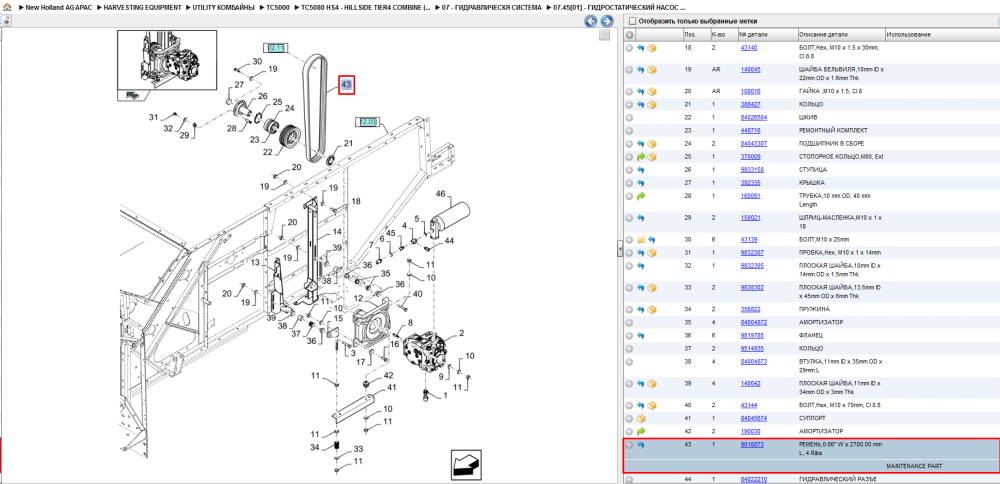Sort by the '№ детали' column header
The width and height of the screenshot is (1000, 484).
coord(767,34)
